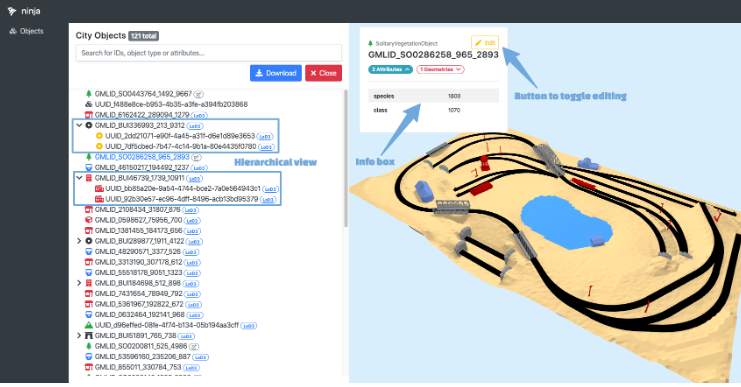Click ring icon of GMLID_BUI336993_213_9312

point(88,125)
